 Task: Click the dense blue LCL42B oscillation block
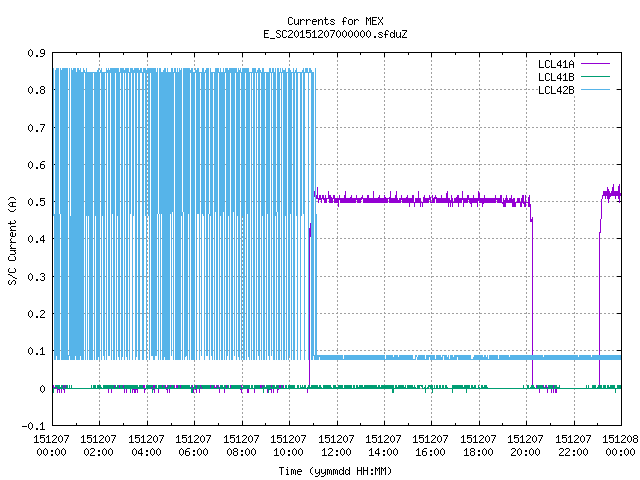(x=184, y=214)
